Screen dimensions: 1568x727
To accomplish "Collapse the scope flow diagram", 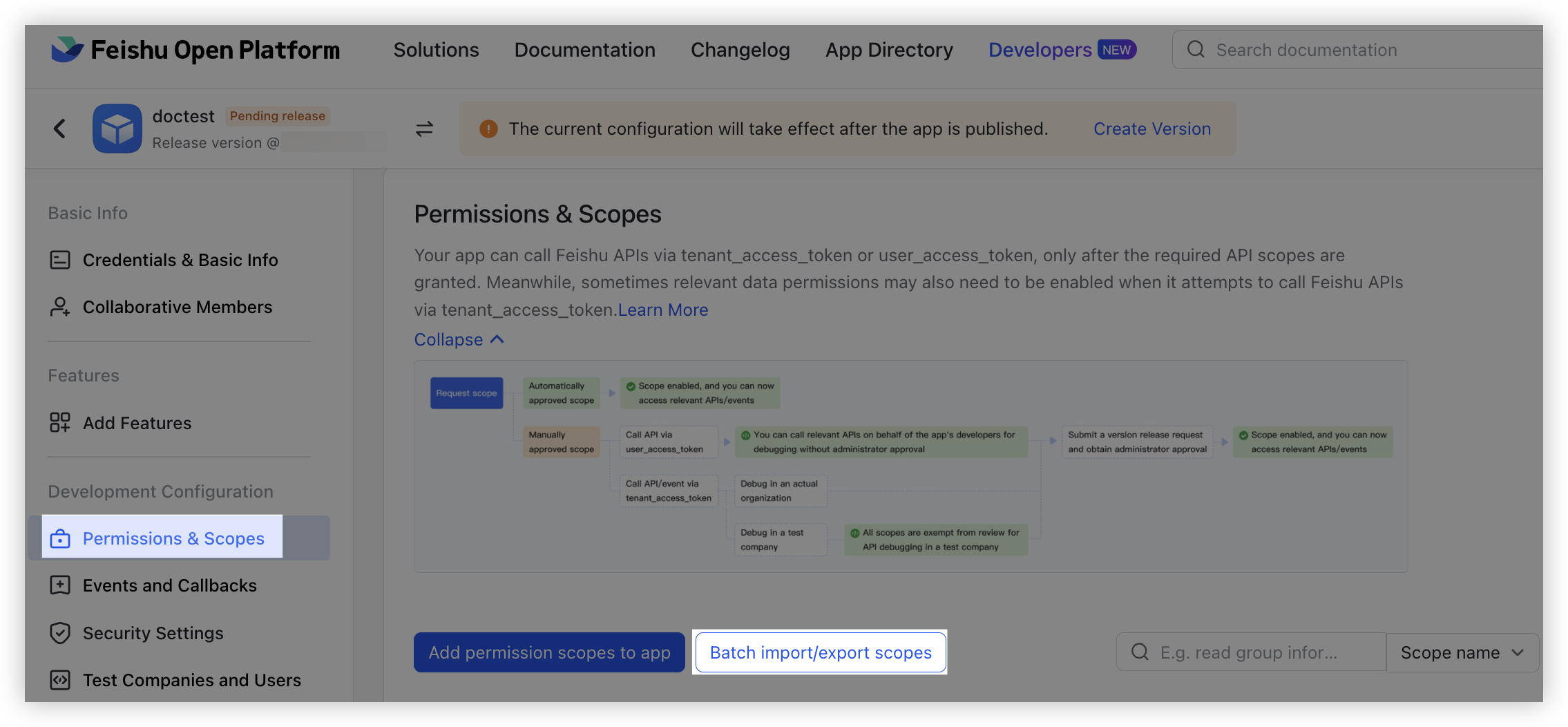I will [459, 339].
